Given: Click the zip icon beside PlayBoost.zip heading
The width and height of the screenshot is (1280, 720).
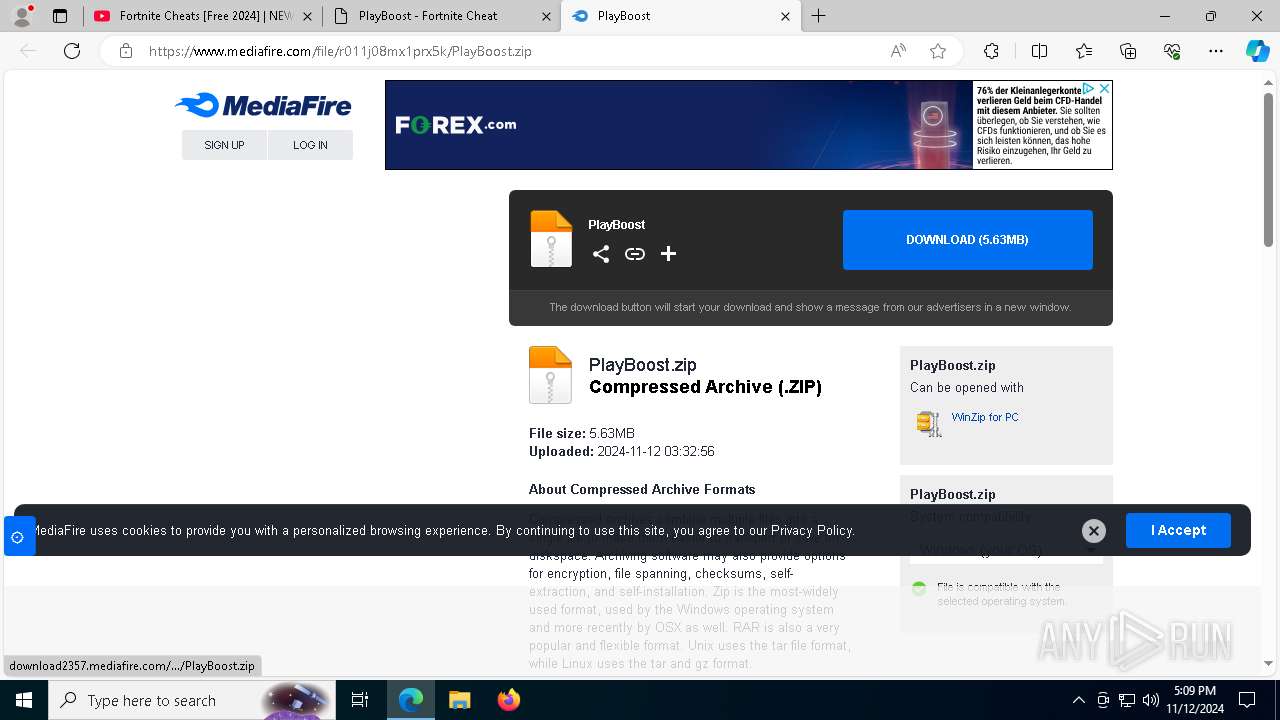Looking at the screenshot, I should [550, 375].
